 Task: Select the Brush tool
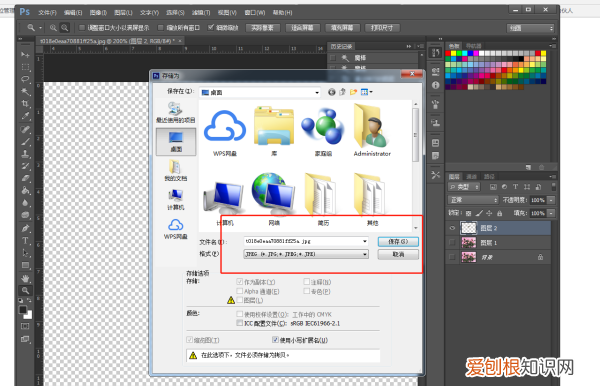[x=25, y=142]
